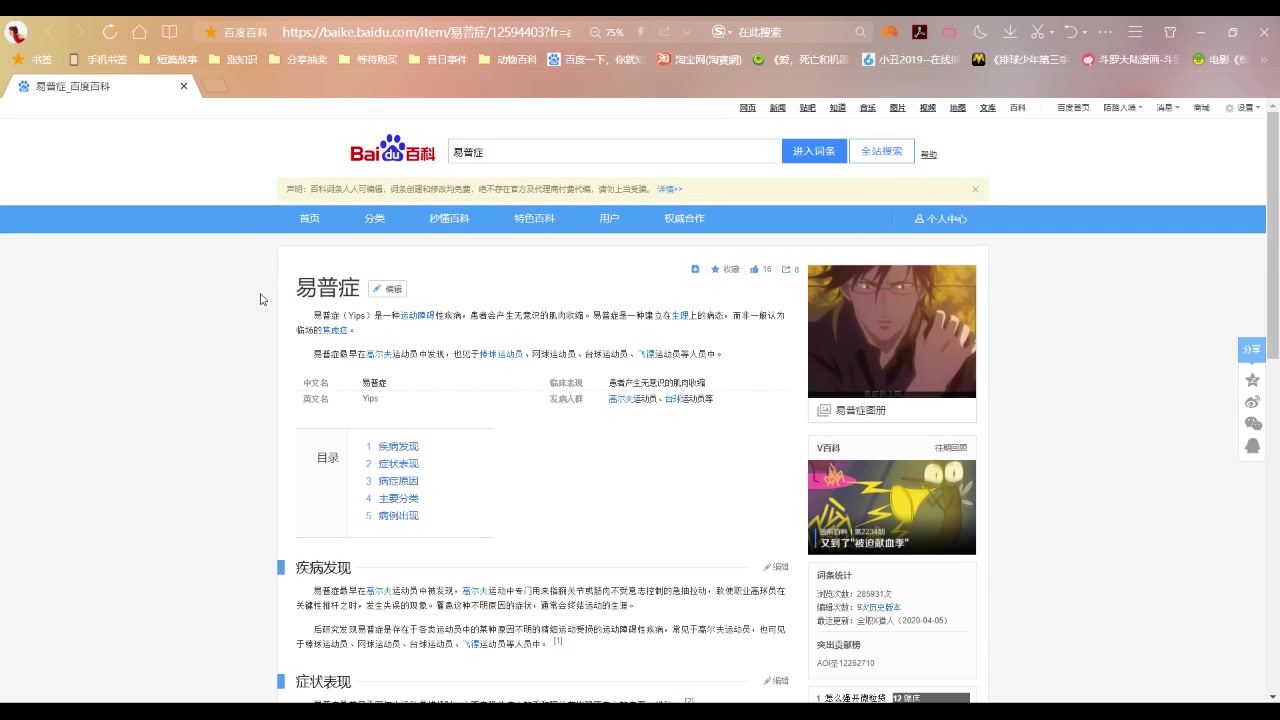Image resolution: width=1280 pixels, height=720 pixels.
Task: Edit the 疾病发现 section via 编辑
Action: pyautogui.click(x=776, y=567)
